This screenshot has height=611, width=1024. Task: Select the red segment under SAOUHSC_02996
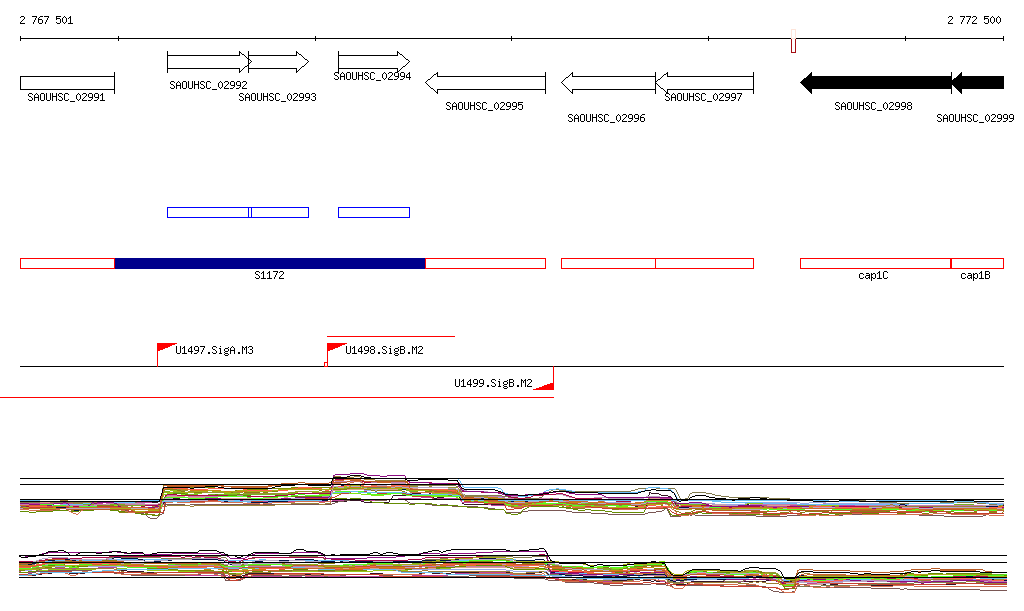click(x=608, y=264)
